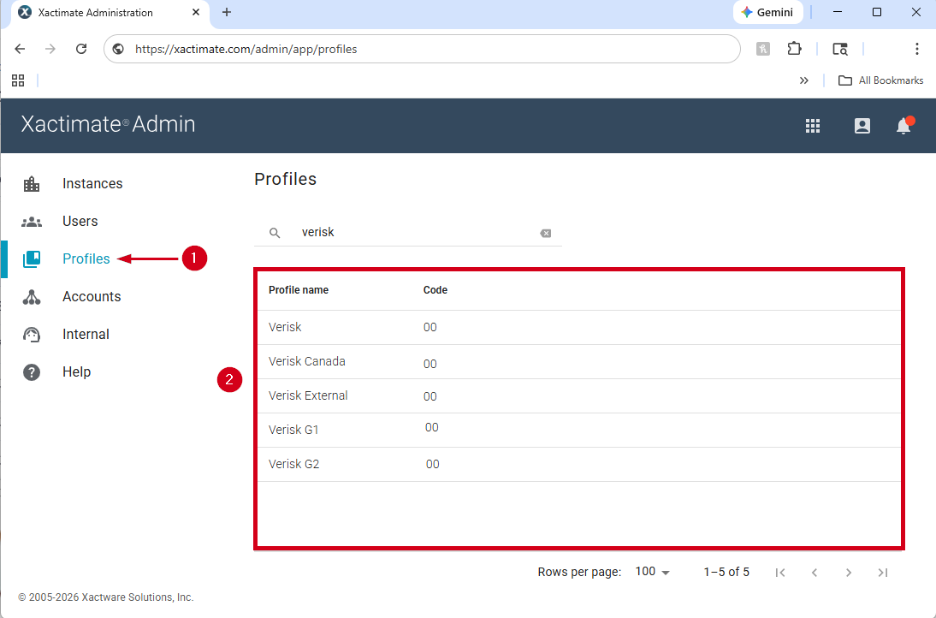Click the search magnifier icon
Image resolution: width=936 pixels, height=618 pixels.
pos(275,233)
